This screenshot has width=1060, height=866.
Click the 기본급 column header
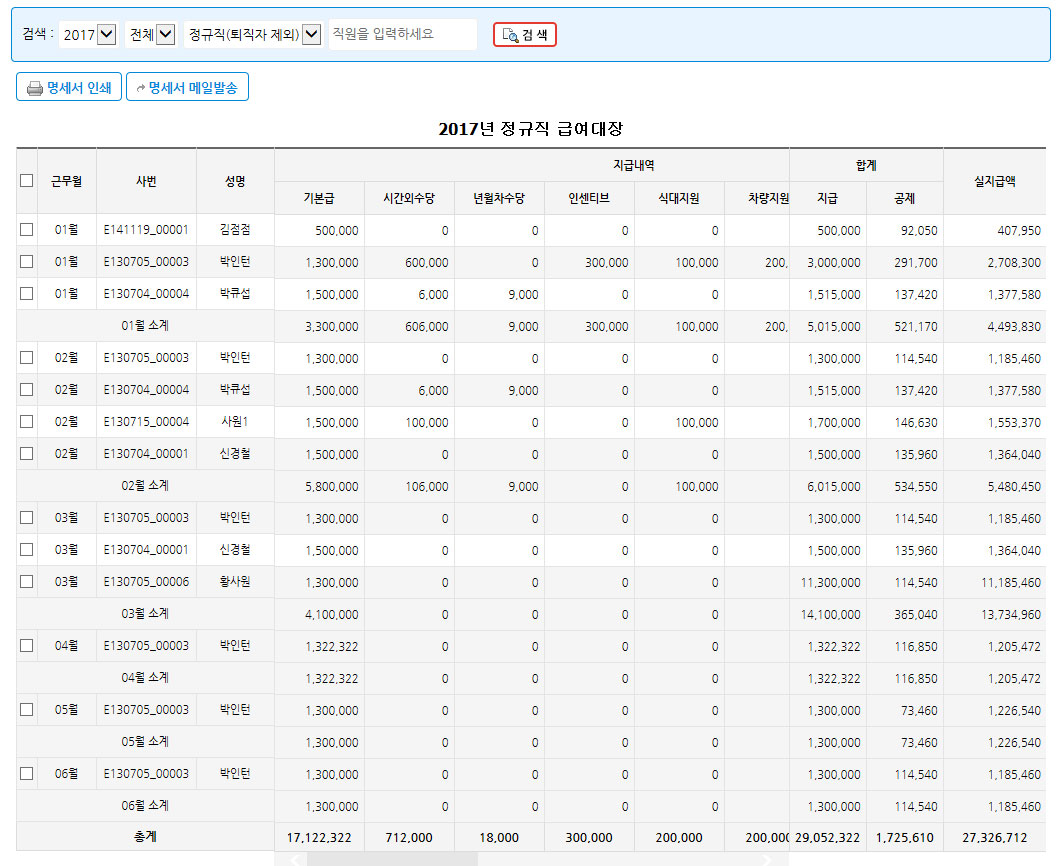pyautogui.click(x=319, y=198)
